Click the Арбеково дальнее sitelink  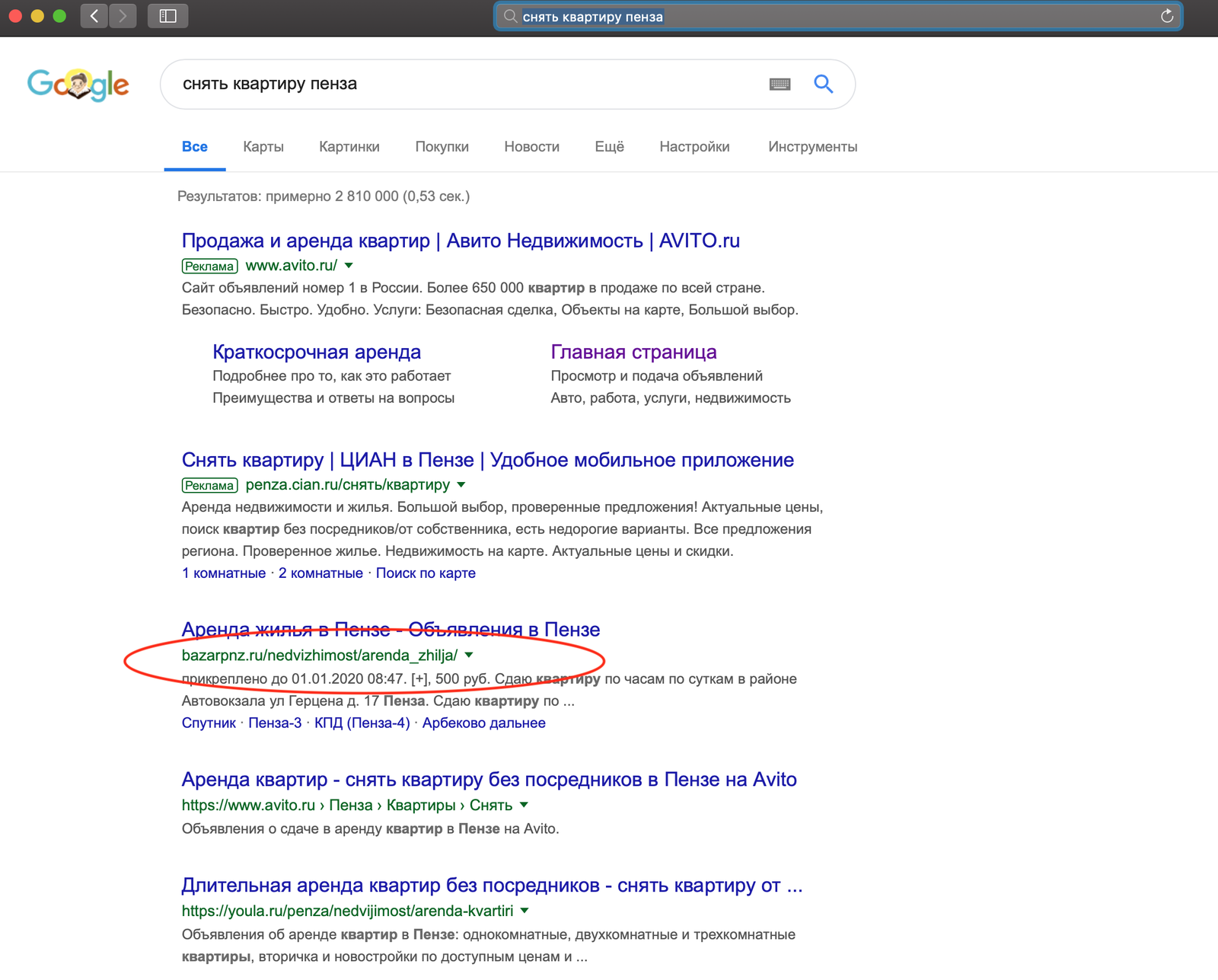[484, 723]
